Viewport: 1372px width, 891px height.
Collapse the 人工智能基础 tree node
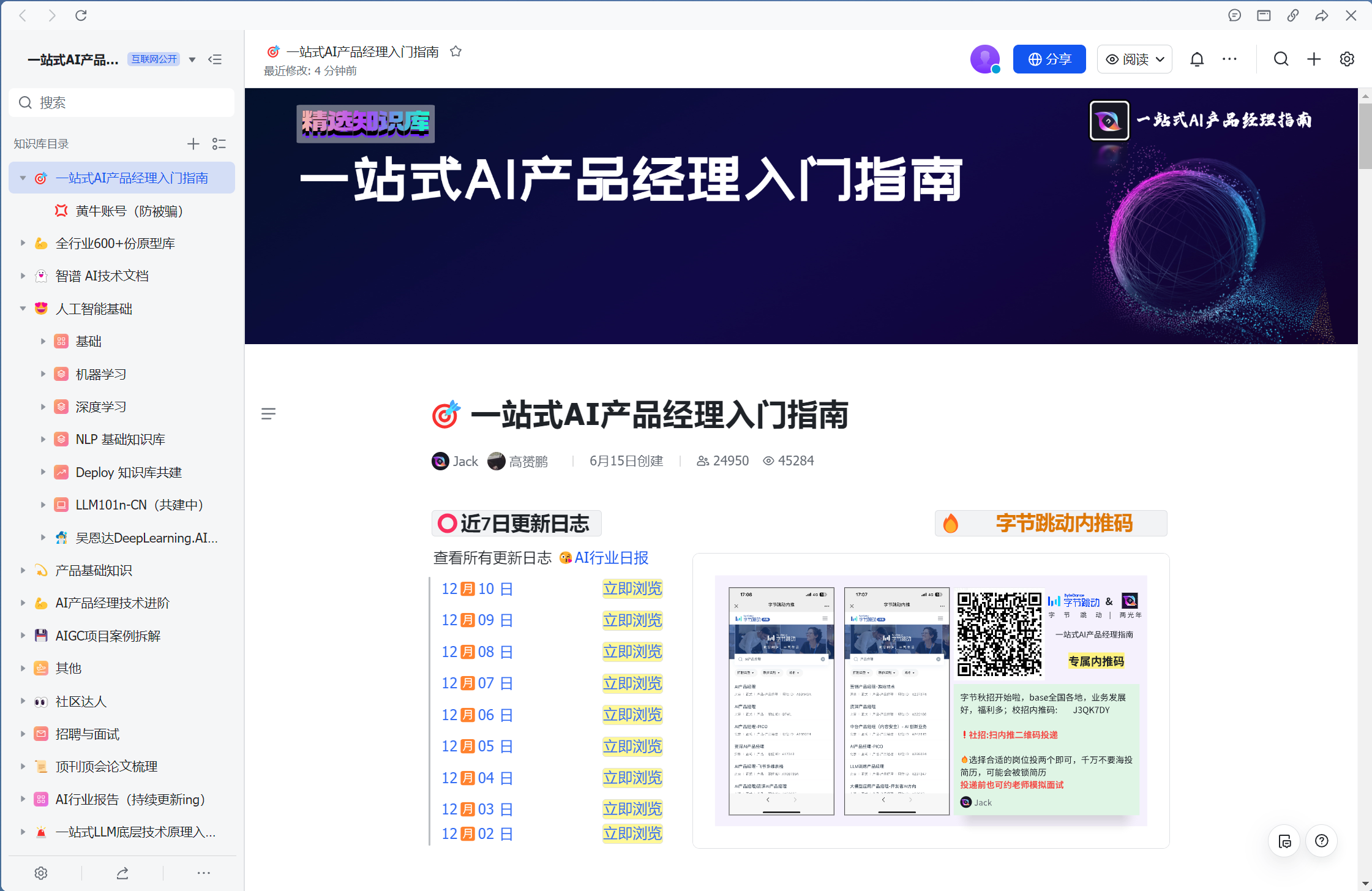pyautogui.click(x=23, y=309)
